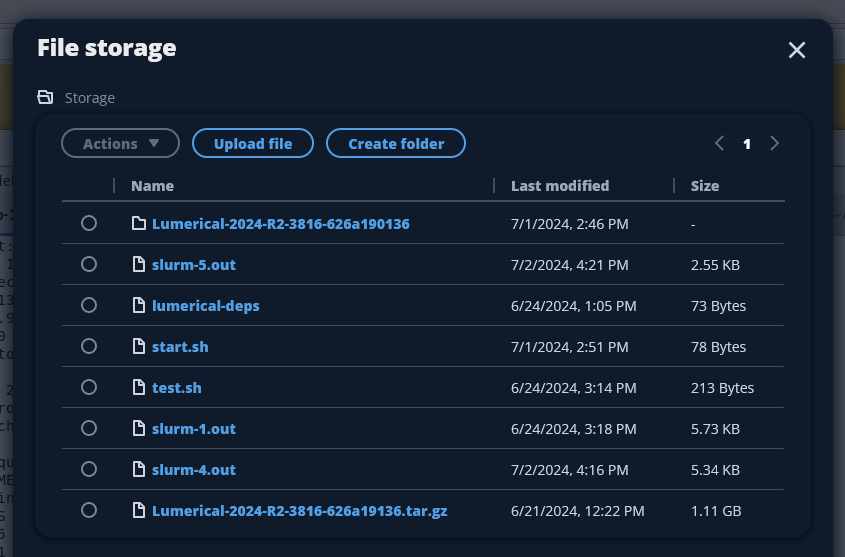Image resolution: width=845 pixels, height=557 pixels.
Task: Click the Storage breadcrumb folder icon
Action: point(45,97)
